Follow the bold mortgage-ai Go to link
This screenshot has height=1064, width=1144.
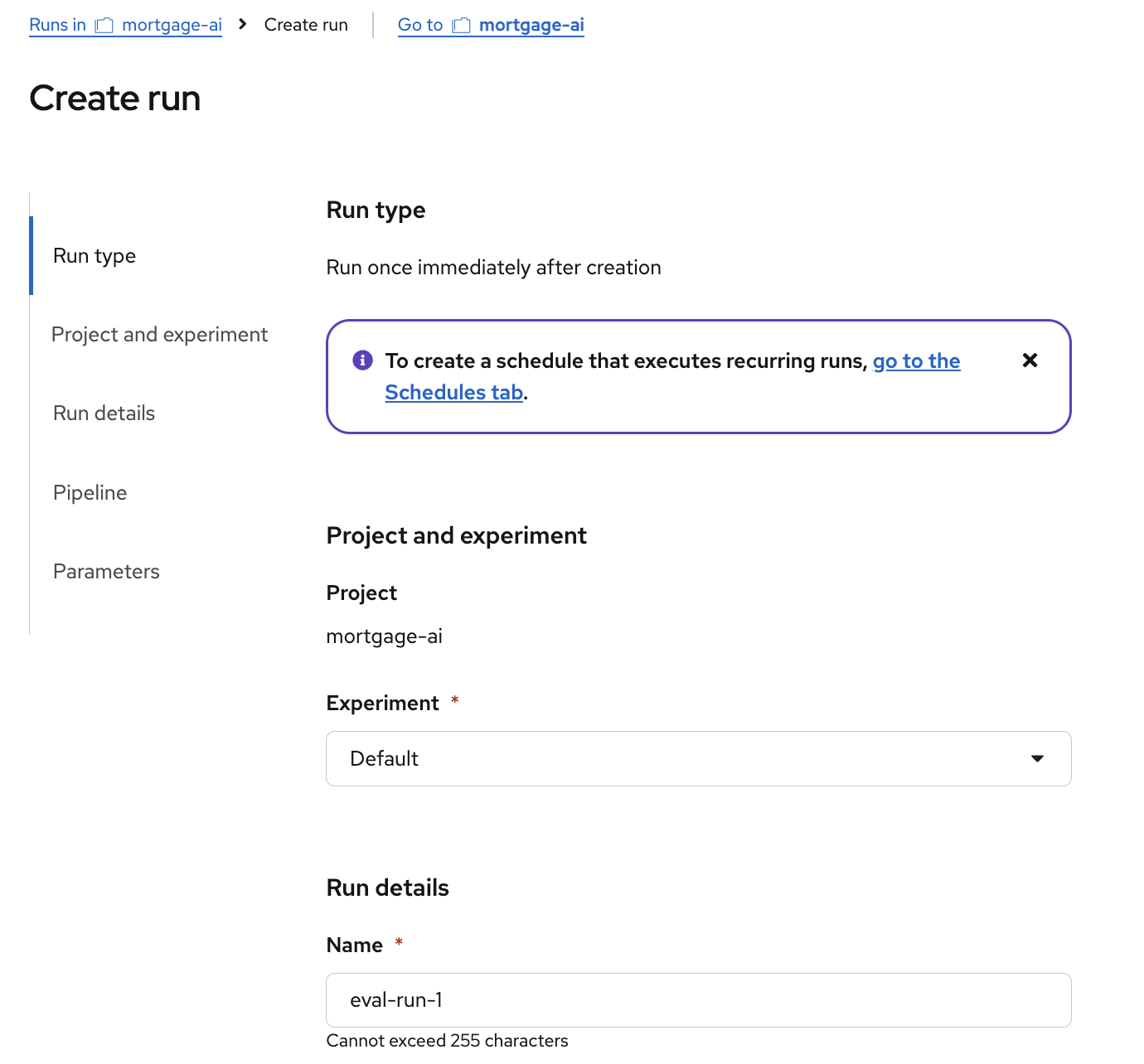click(x=531, y=25)
